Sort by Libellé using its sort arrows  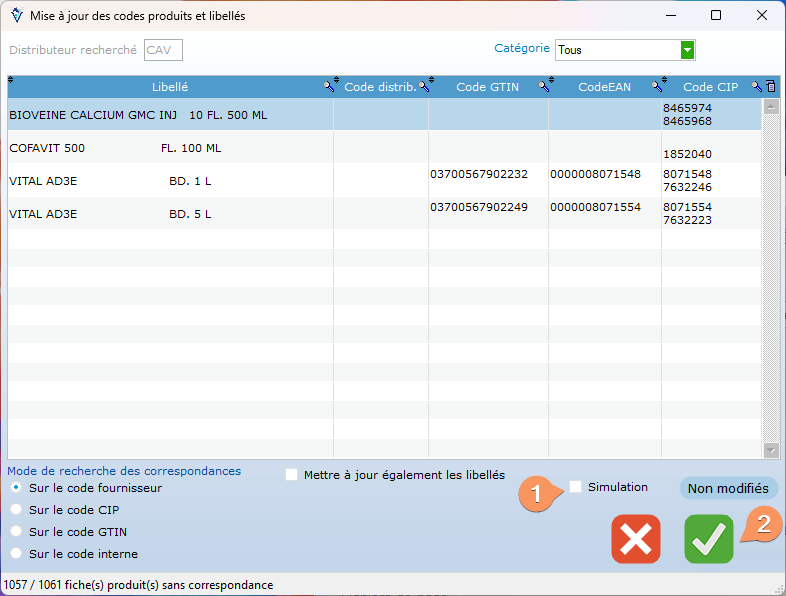(x=11, y=80)
